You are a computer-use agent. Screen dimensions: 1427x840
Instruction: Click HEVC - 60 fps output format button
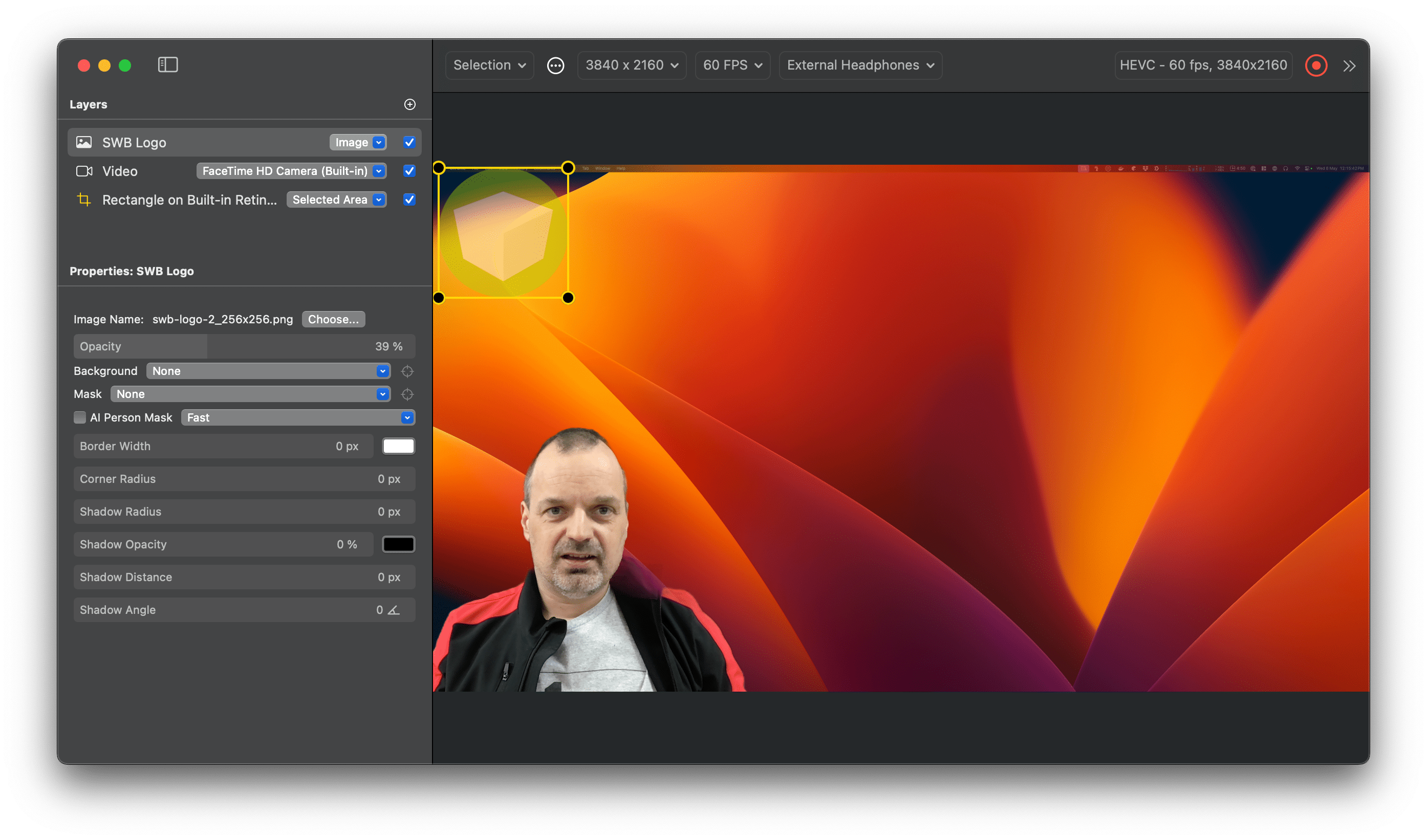pyautogui.click(x=1203, y=65)
